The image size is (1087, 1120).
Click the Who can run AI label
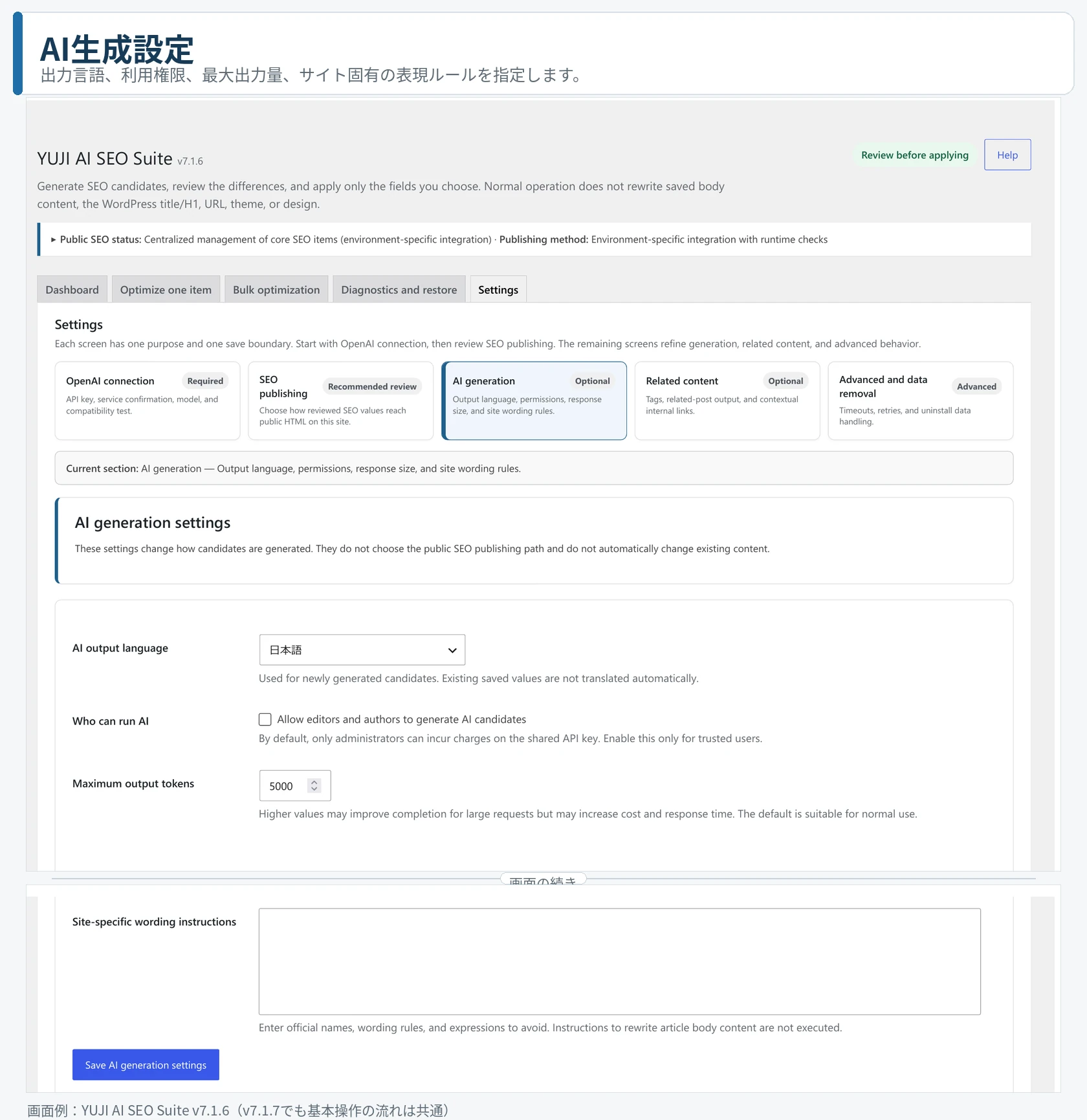[111, 721]
